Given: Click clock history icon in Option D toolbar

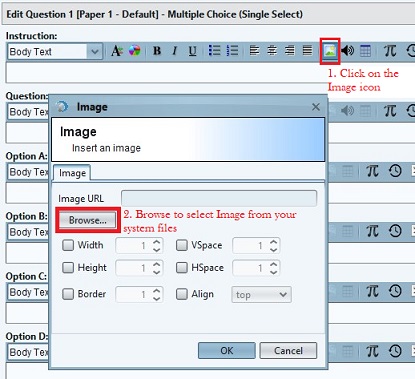Looking at the screenshot, I should pos(395,351).
